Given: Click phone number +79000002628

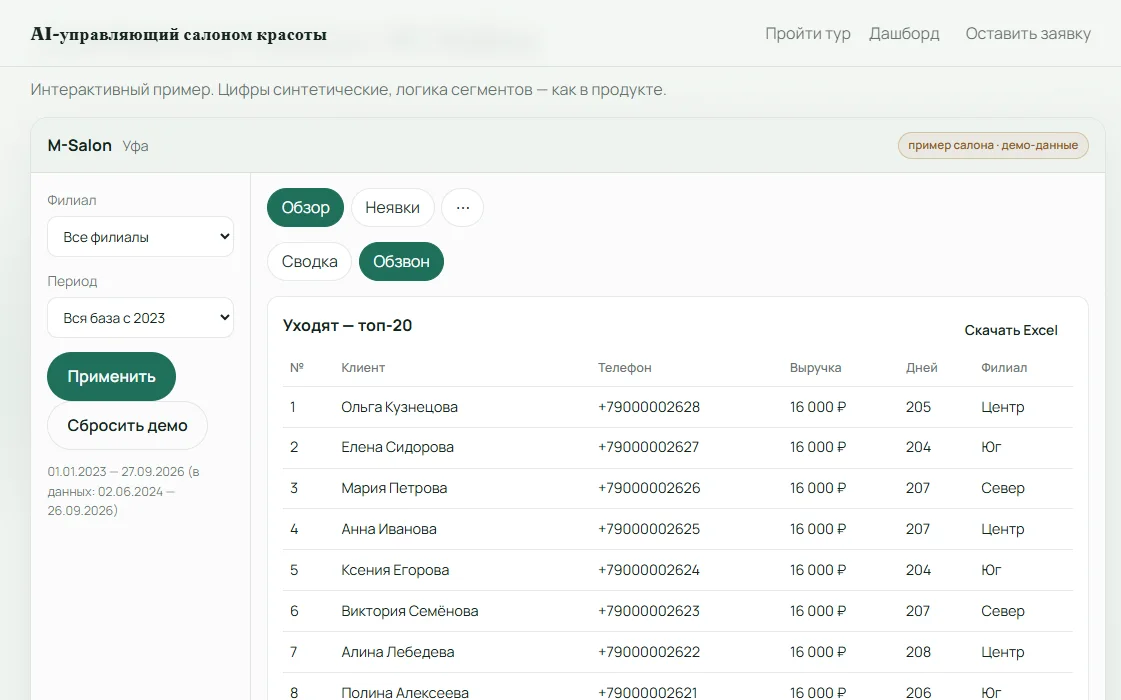Looking at the screenshot, I should pyautogui.click(x=649, y=407).
